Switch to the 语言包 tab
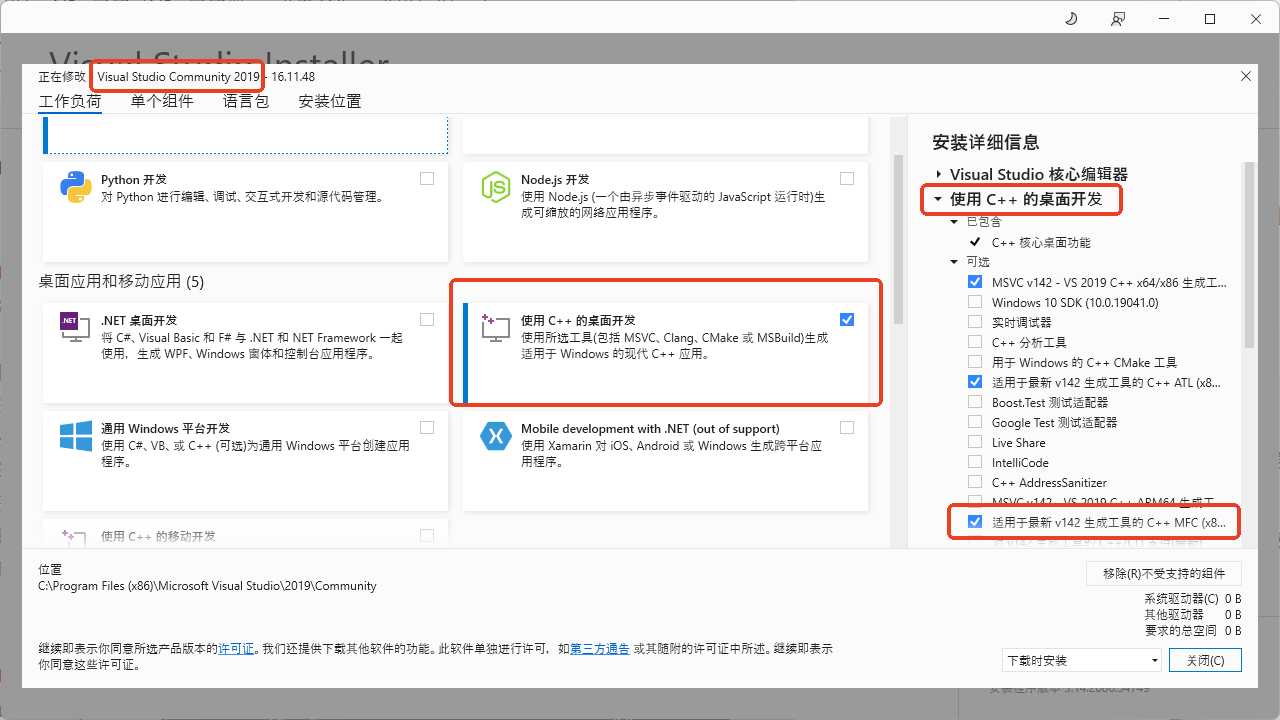The width and height of the screenshot is (1280, 720). click(x=246, y=101)
